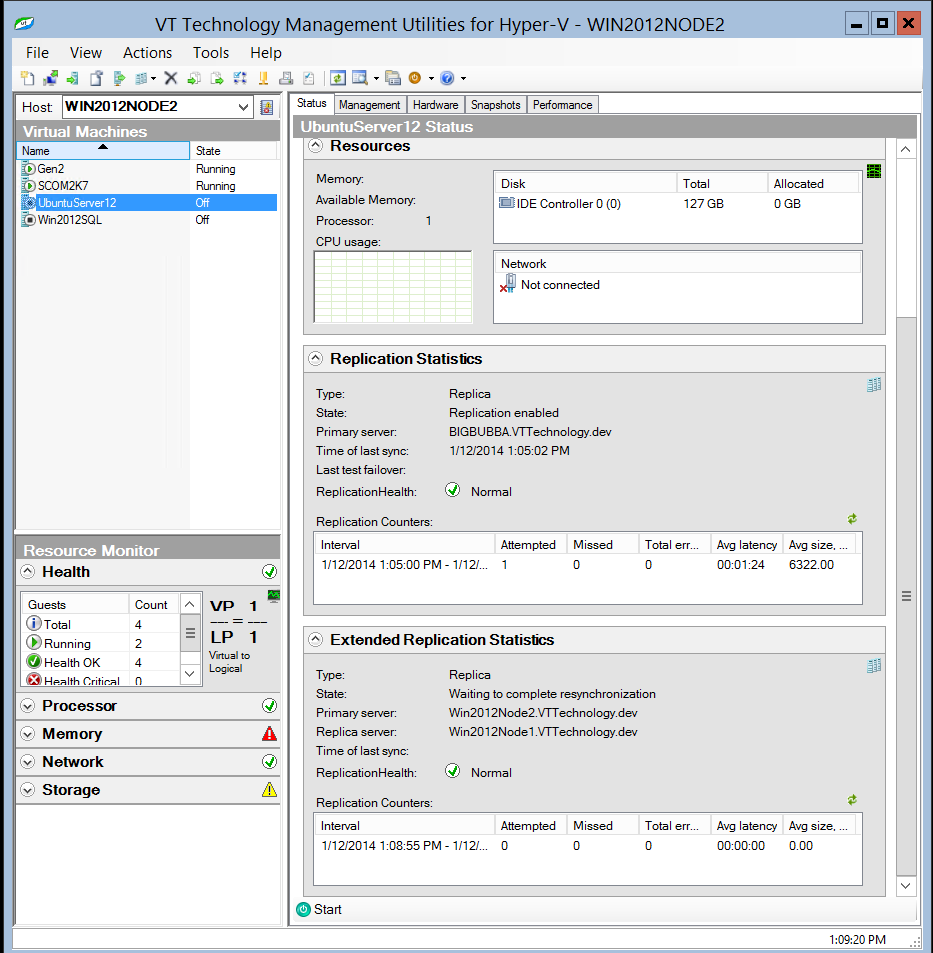
Task: Click the new document icon at toolbar start
Action: (28, 78)
